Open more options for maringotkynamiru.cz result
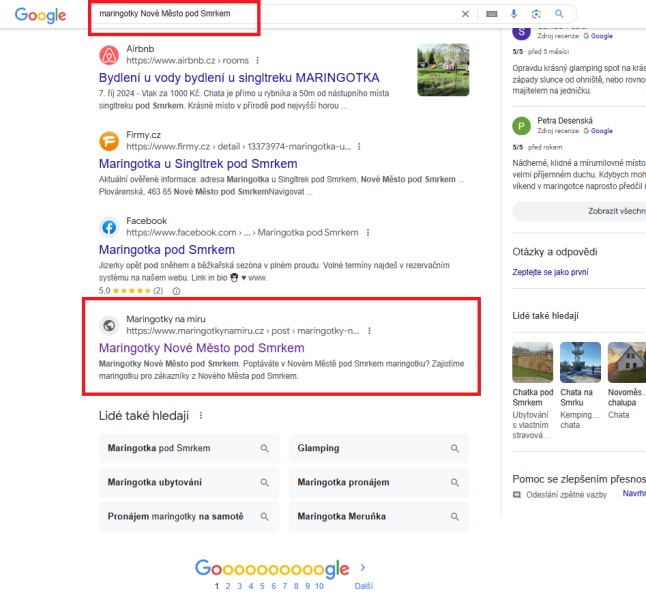Viewport: 646px width, 600px height. (x=370, y=331)
